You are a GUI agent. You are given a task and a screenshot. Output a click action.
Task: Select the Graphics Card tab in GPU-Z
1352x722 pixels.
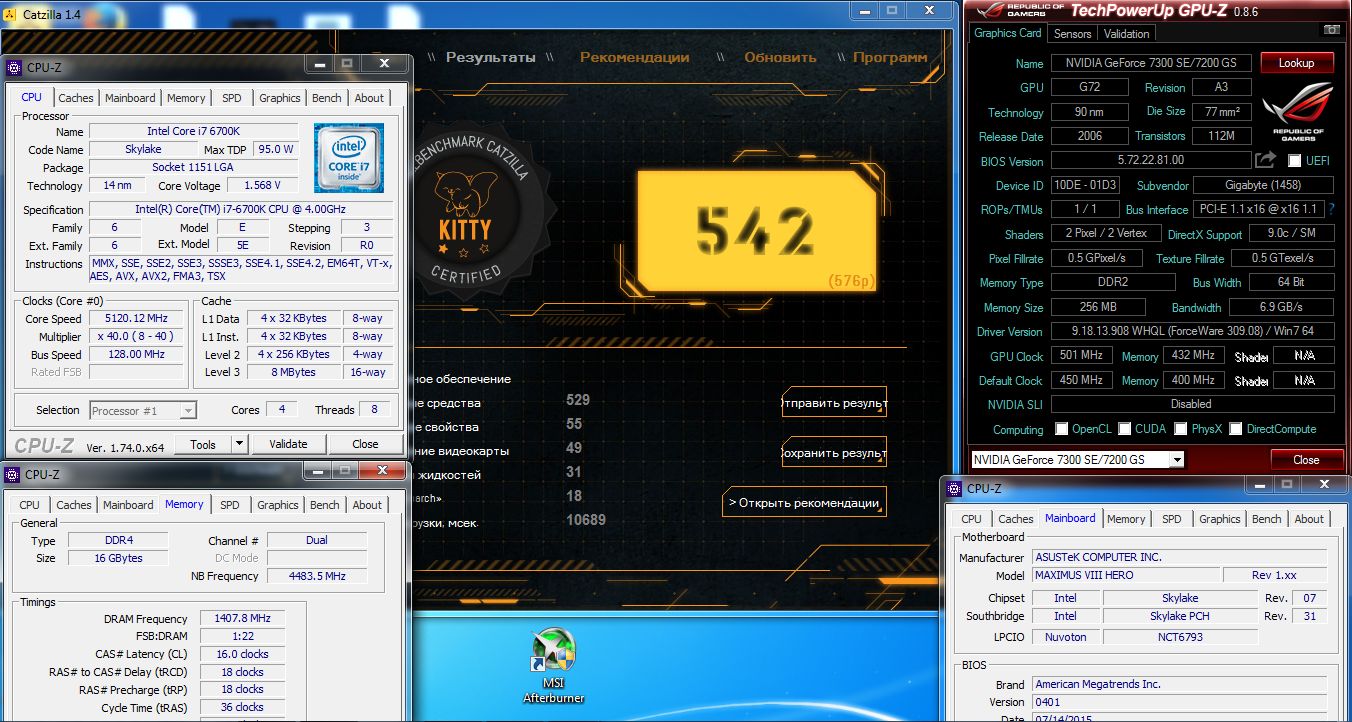tap(1008, 32)
